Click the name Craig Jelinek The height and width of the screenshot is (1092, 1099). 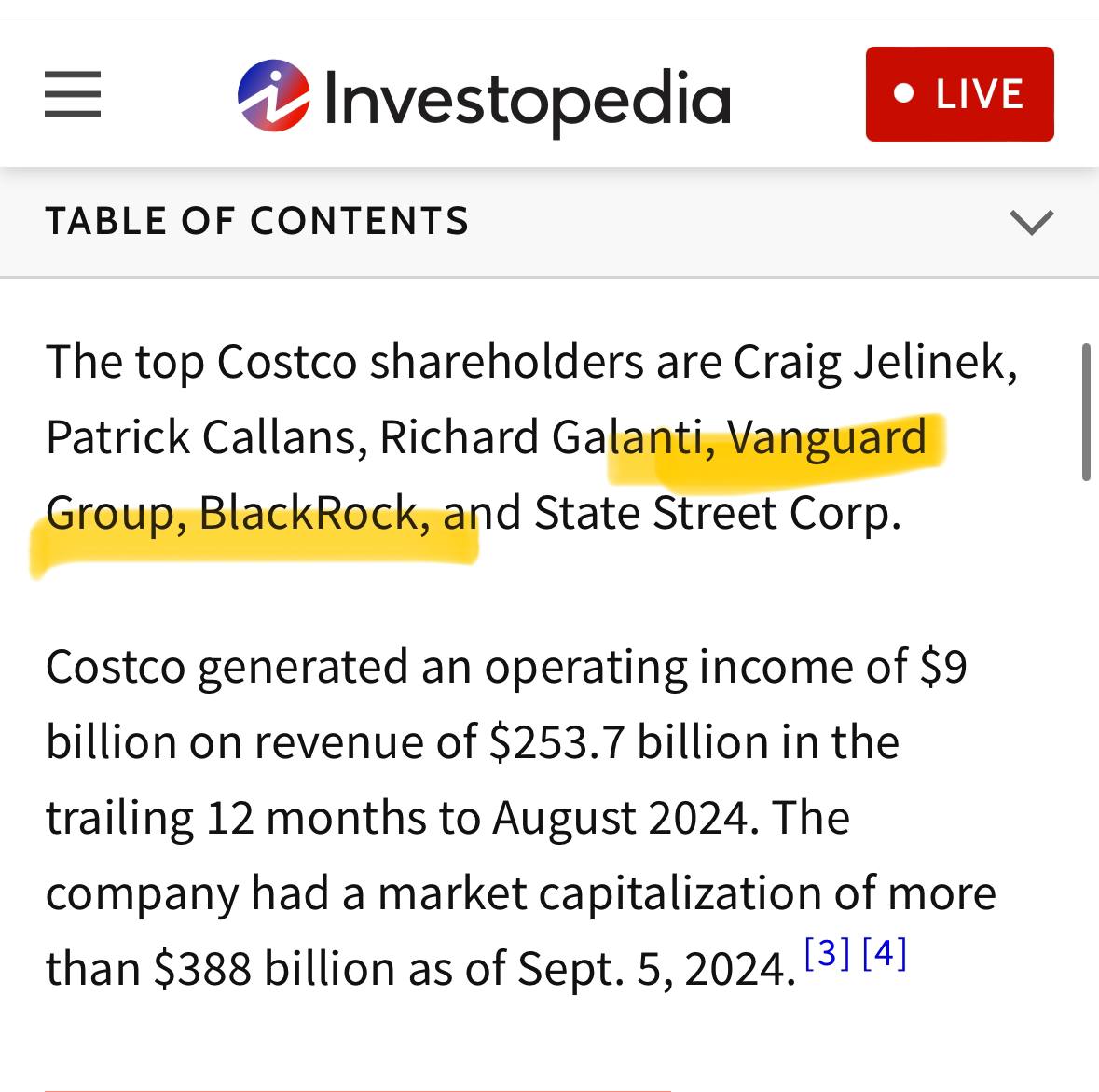coord(874,362)
